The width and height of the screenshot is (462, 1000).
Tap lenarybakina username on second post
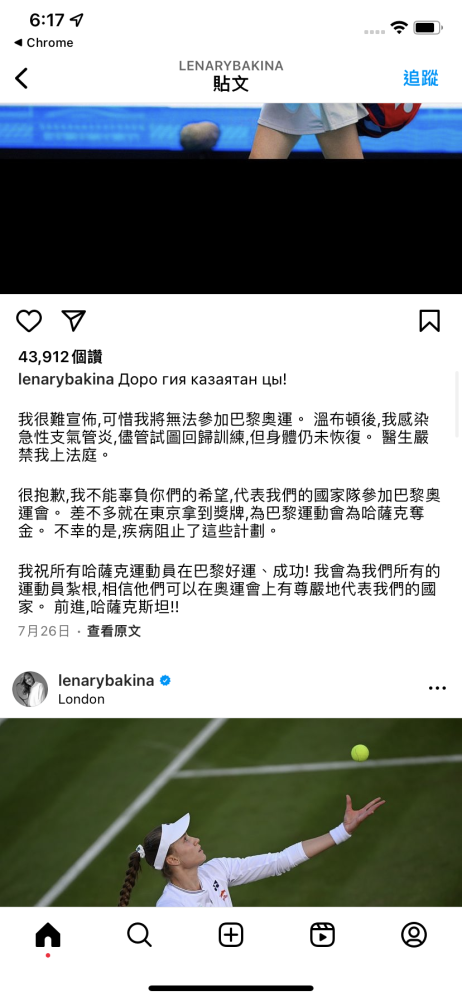tap(106, 680)
